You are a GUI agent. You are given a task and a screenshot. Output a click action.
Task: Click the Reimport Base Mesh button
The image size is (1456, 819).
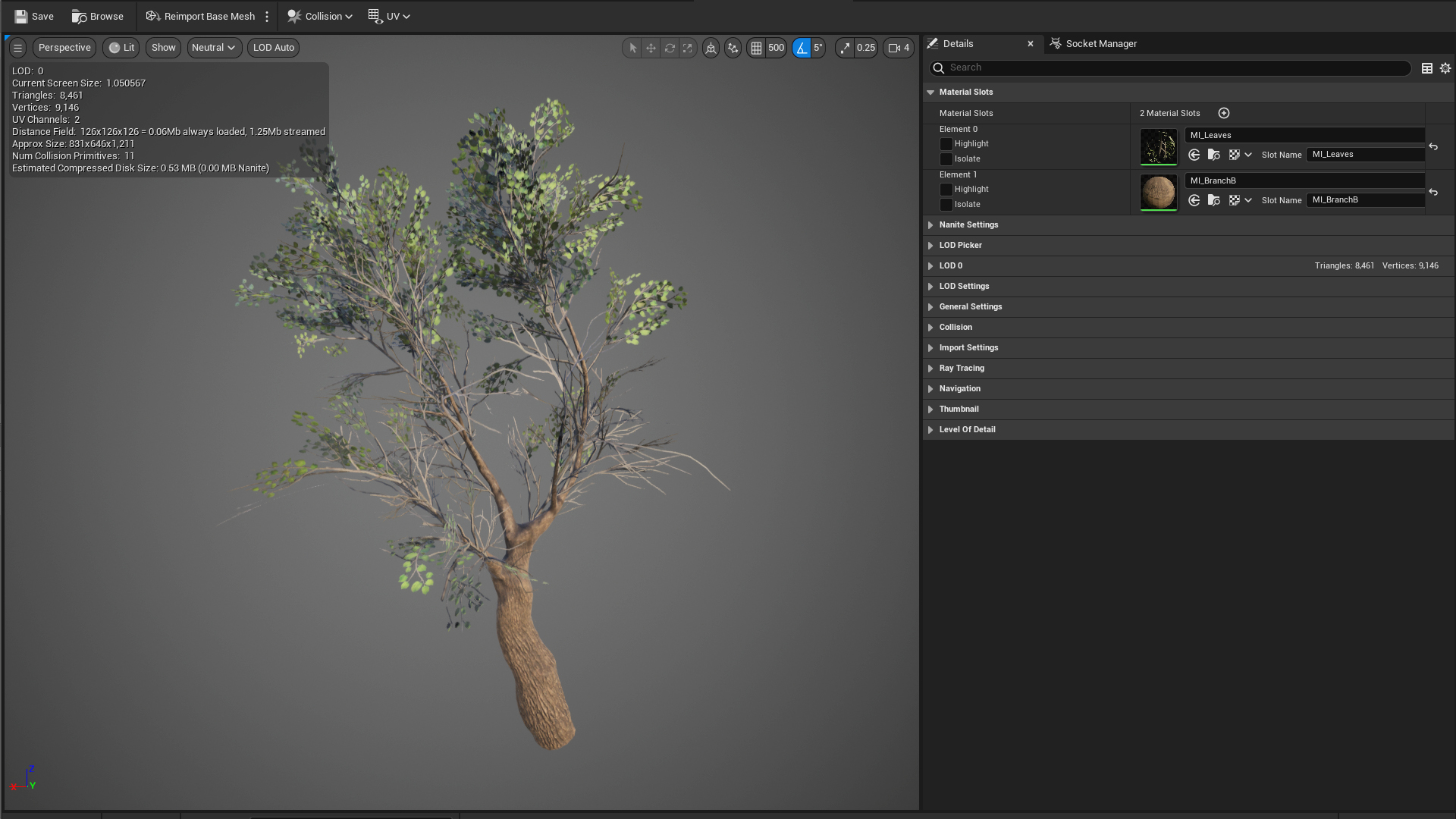point(200,16)
